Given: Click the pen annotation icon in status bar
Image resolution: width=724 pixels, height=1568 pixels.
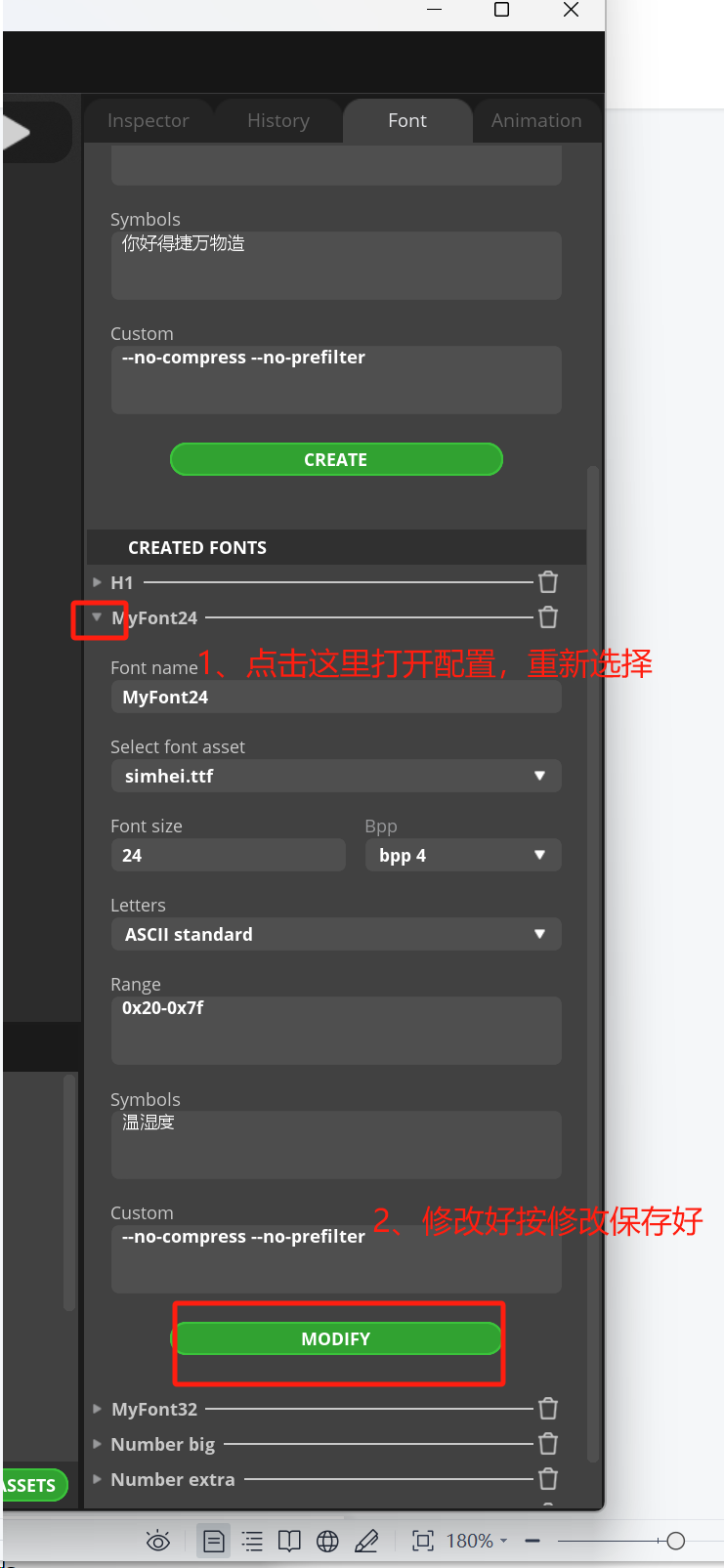Looking at the screenshot, I should [x=366, y=1542].
